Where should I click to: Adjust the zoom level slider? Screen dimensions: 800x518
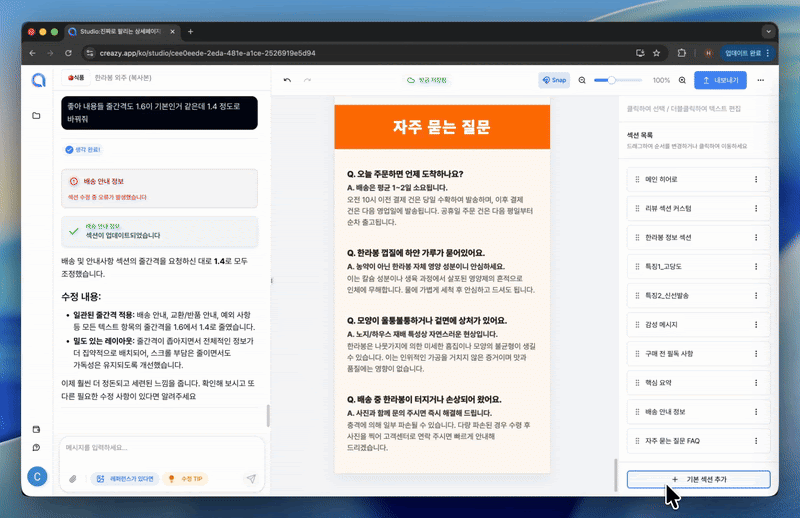coord(620,80)
